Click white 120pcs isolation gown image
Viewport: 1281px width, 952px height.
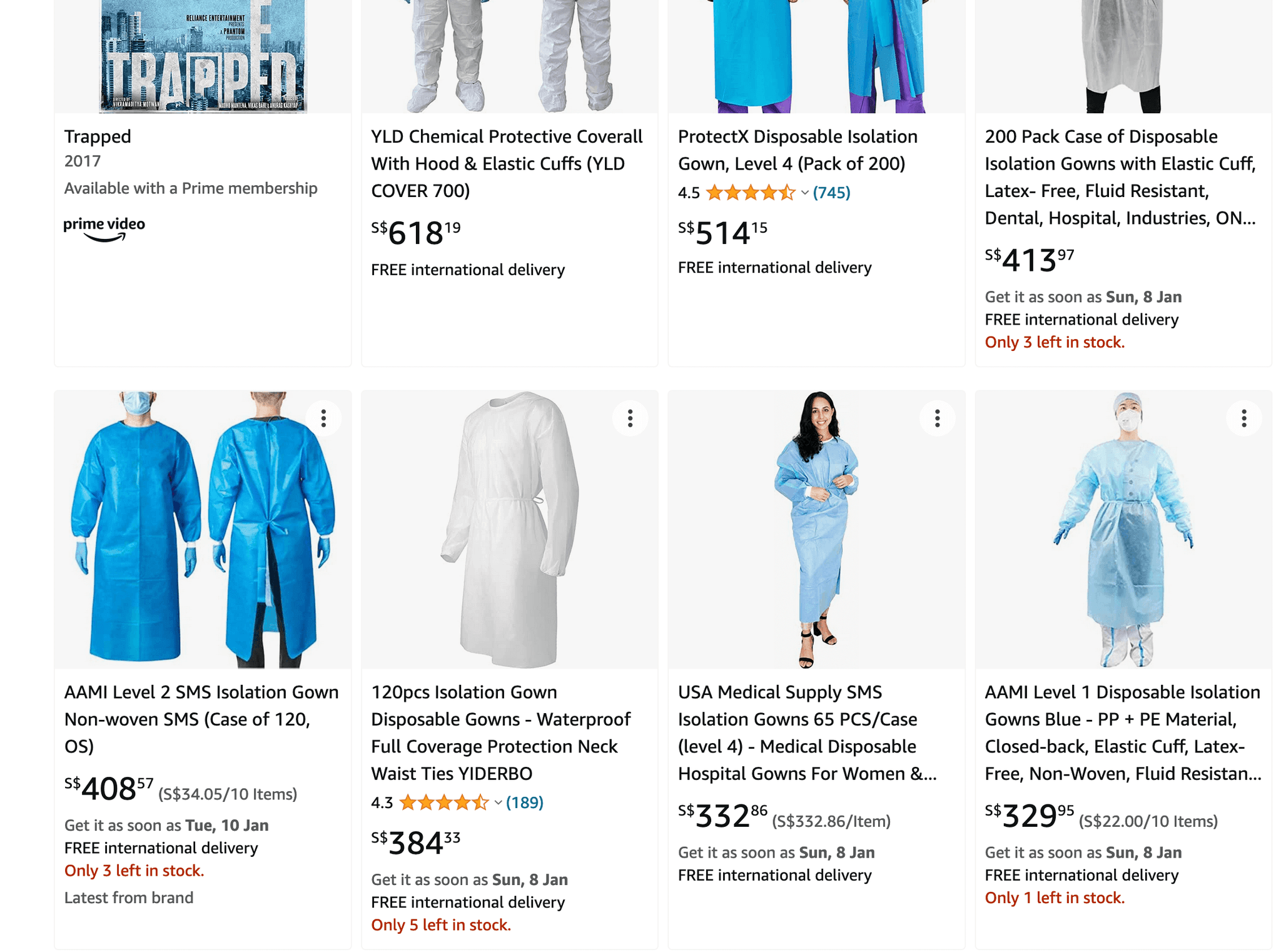pos(510,530)
